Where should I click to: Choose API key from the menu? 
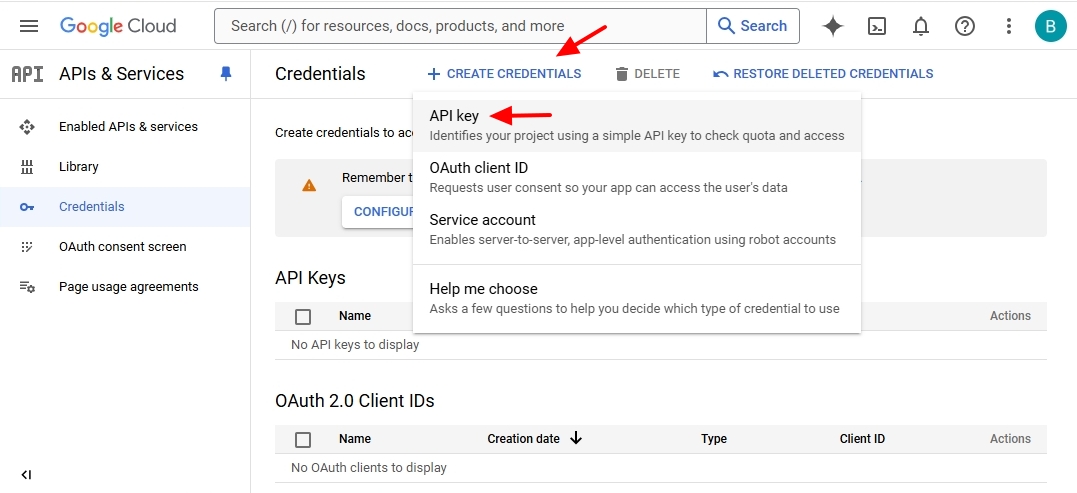click(x=637, y=125)
